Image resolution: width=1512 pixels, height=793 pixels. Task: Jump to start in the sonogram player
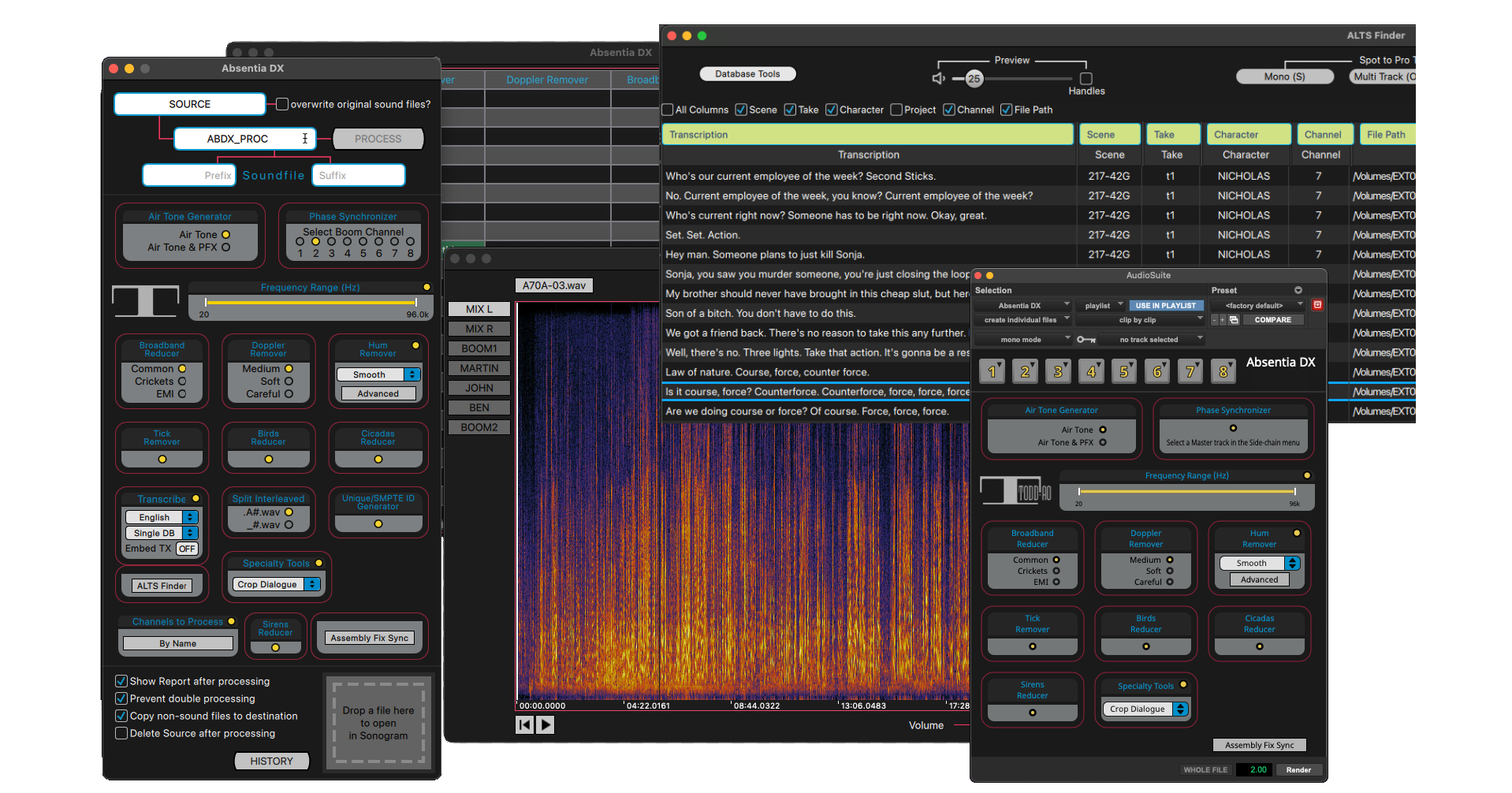(x=524, y=724)
